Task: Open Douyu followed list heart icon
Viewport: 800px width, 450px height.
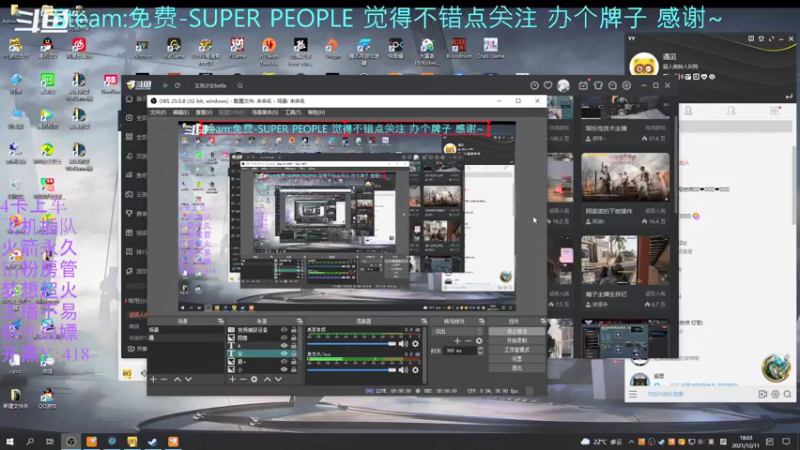Action: [x=548, y=86]
